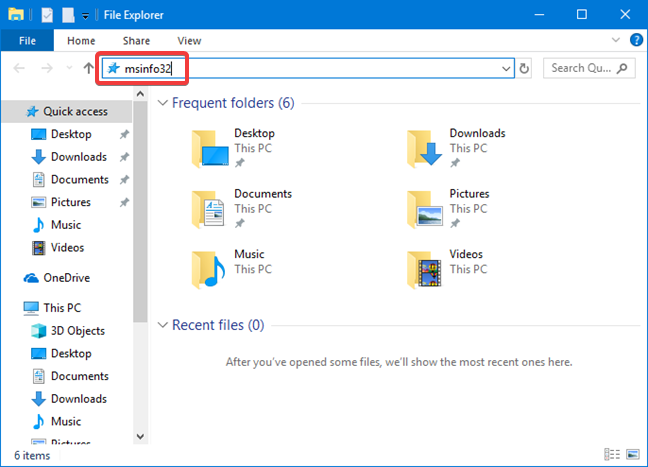Click the This PC monitor icon
Viewport: 648px width, 467px height.
pyautogui.click(x=31, y=308)
